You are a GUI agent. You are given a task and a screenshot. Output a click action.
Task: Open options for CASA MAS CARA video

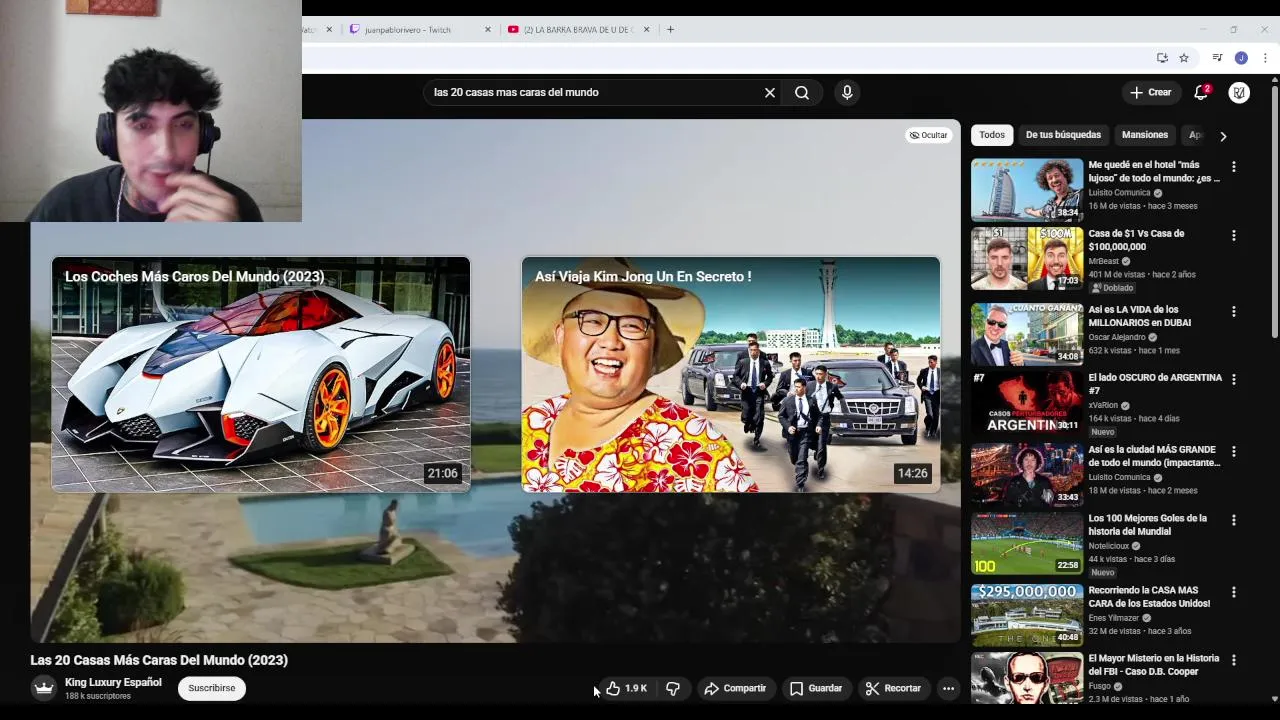[x=1234, y=592]
